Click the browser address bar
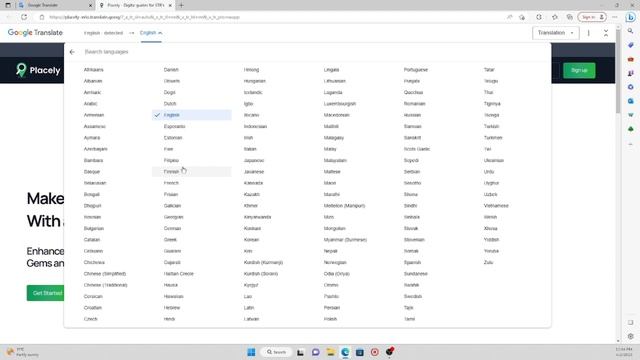This screenshot has height=360, width=640. coord(269,17)
